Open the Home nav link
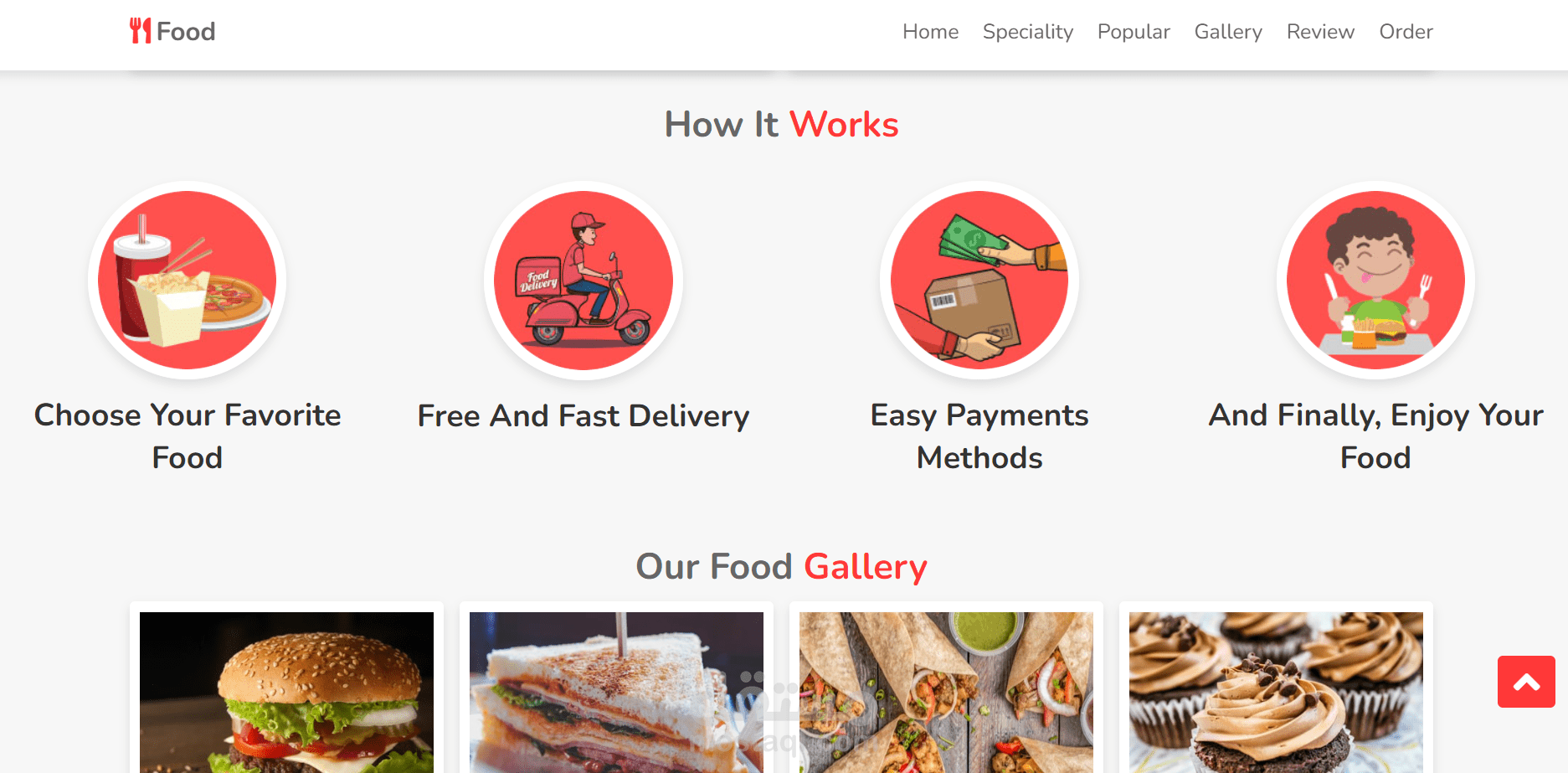Screen dimensions: 1568x773 click(930, 32)
